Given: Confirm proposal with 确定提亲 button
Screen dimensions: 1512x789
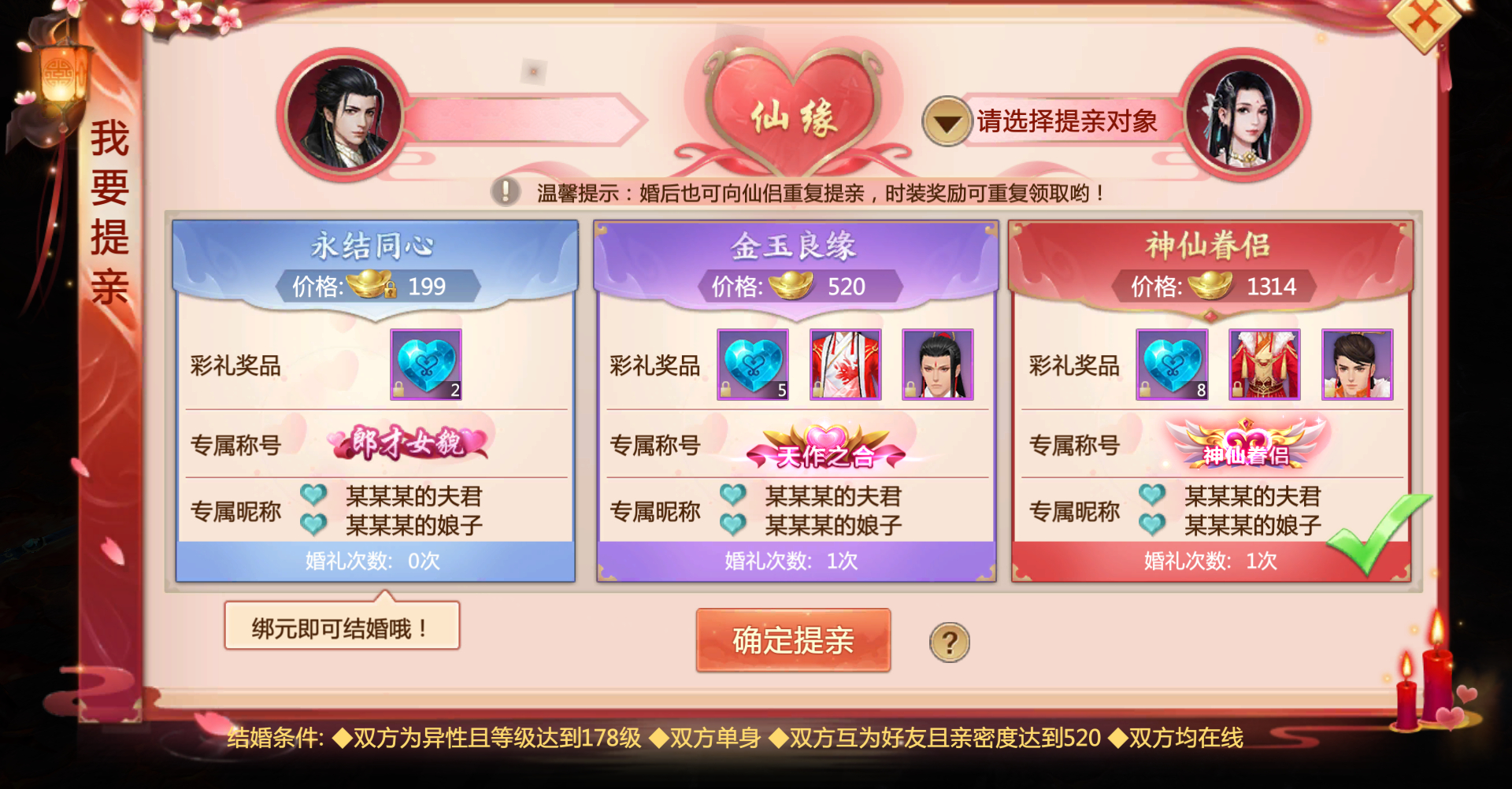Looking at the screenshot, I should click(x=793, y=640).
